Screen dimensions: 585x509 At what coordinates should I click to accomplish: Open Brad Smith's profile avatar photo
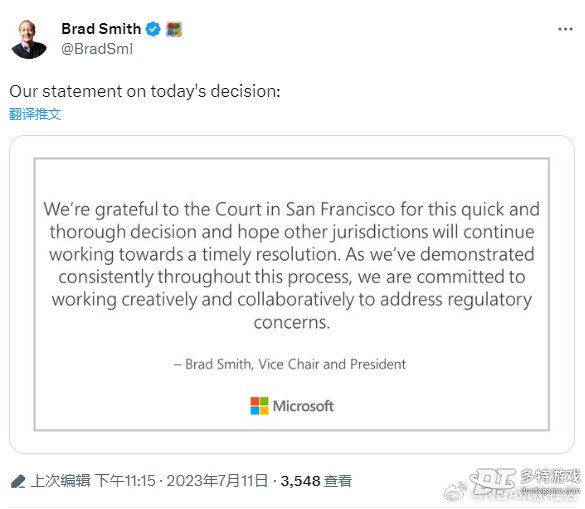(x=29, y=39)
